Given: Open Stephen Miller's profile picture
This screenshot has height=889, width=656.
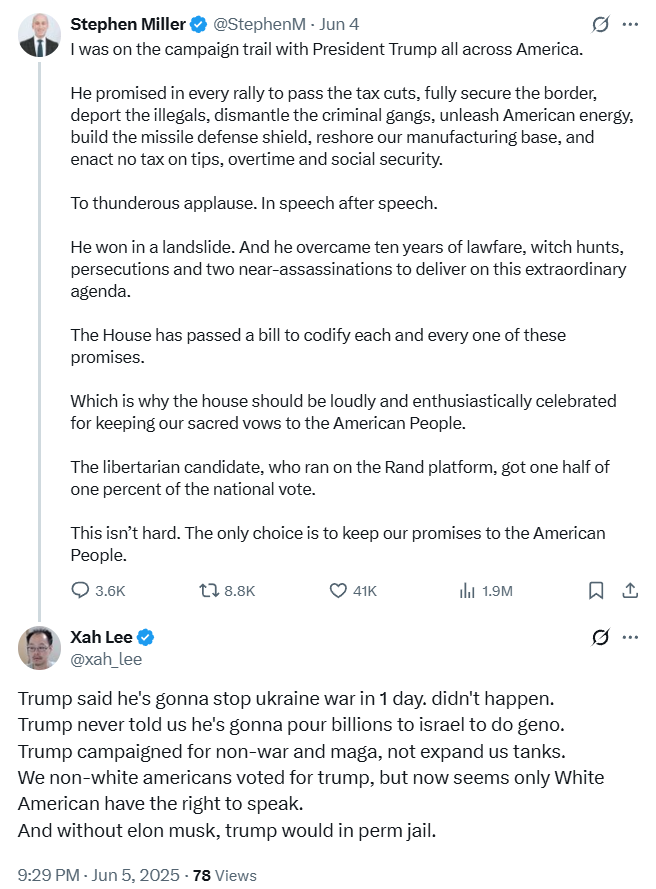Looking at the screenshot, I should [39, 35].
